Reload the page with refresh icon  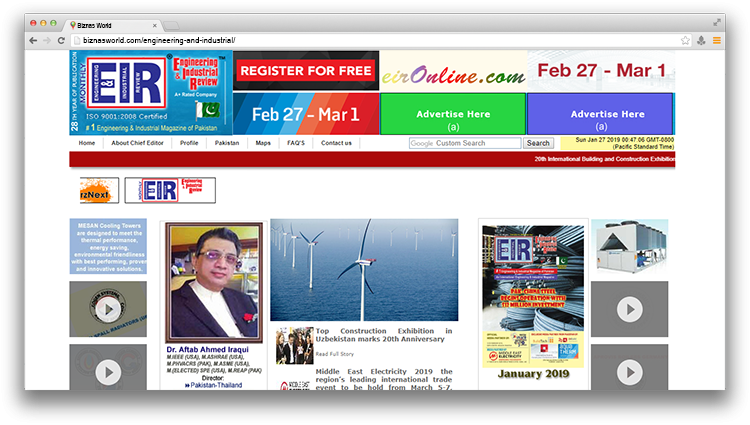click(x=62, y=40)
